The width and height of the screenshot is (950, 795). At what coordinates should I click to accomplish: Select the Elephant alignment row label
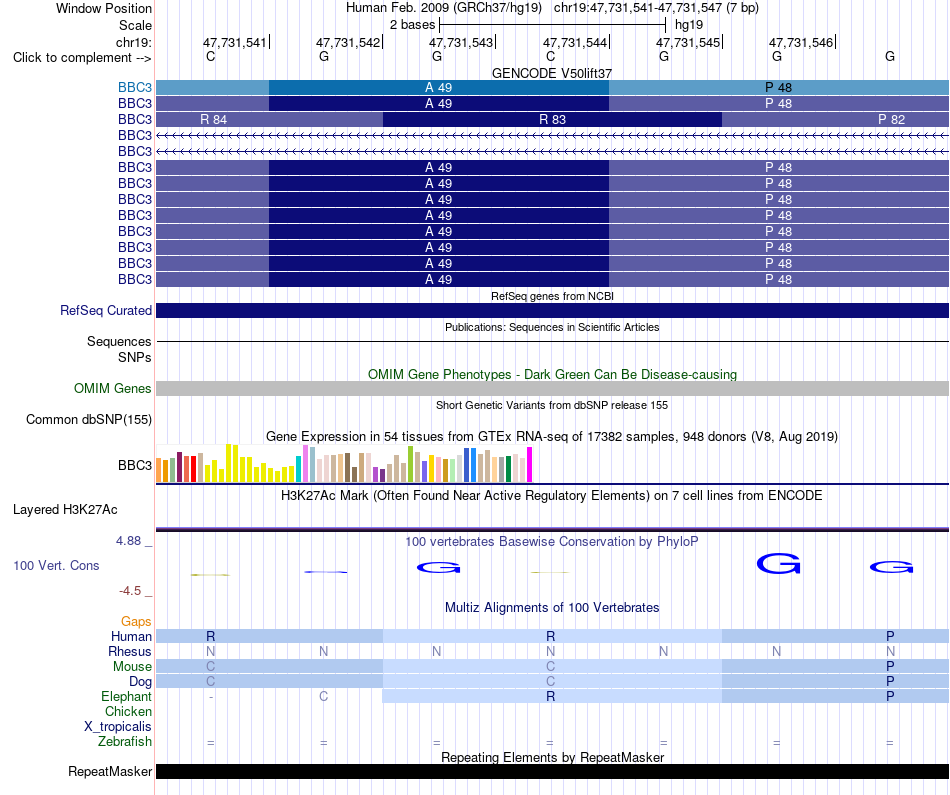[126, 696]
